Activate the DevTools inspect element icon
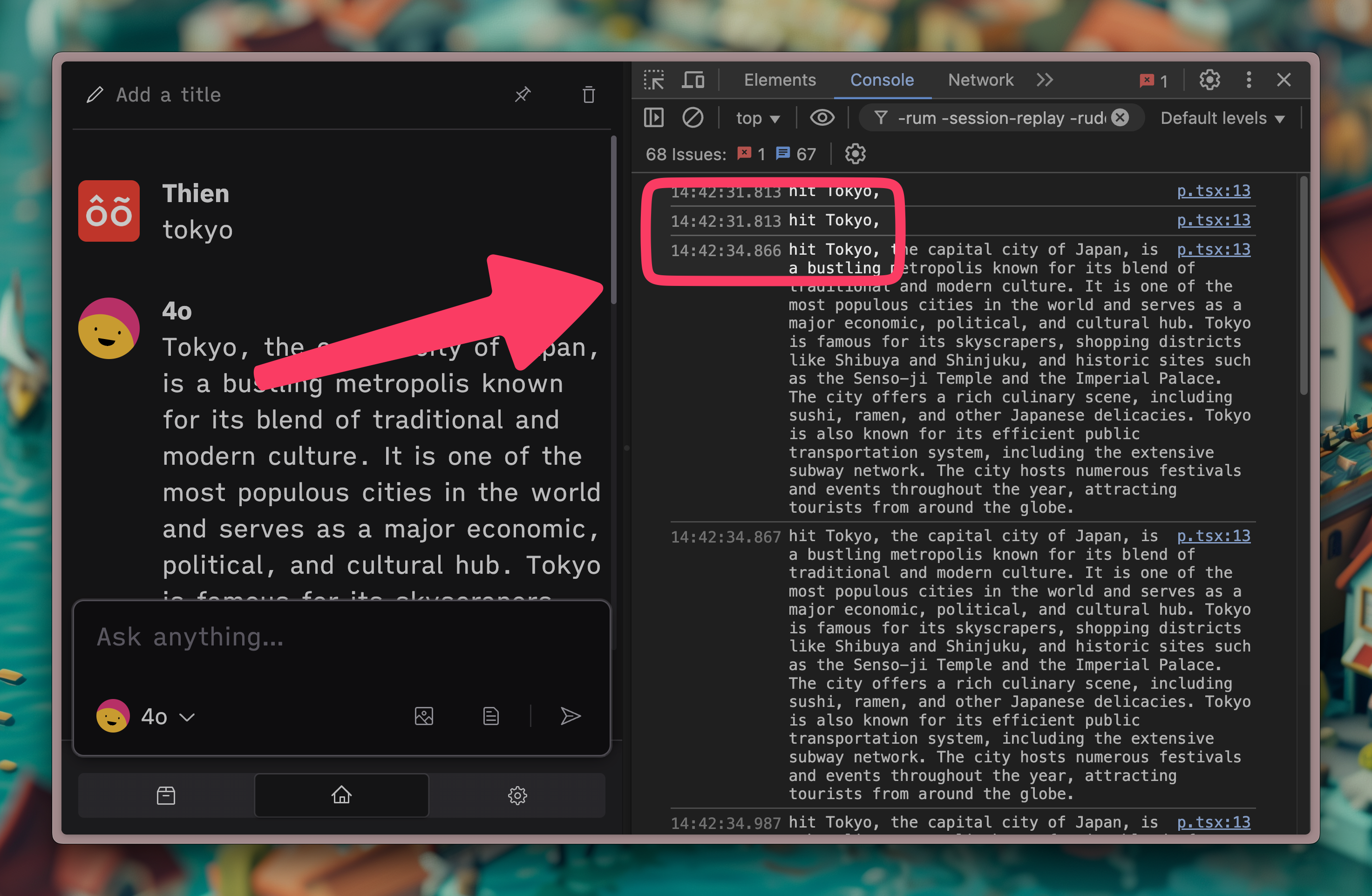 pos(654,80)
